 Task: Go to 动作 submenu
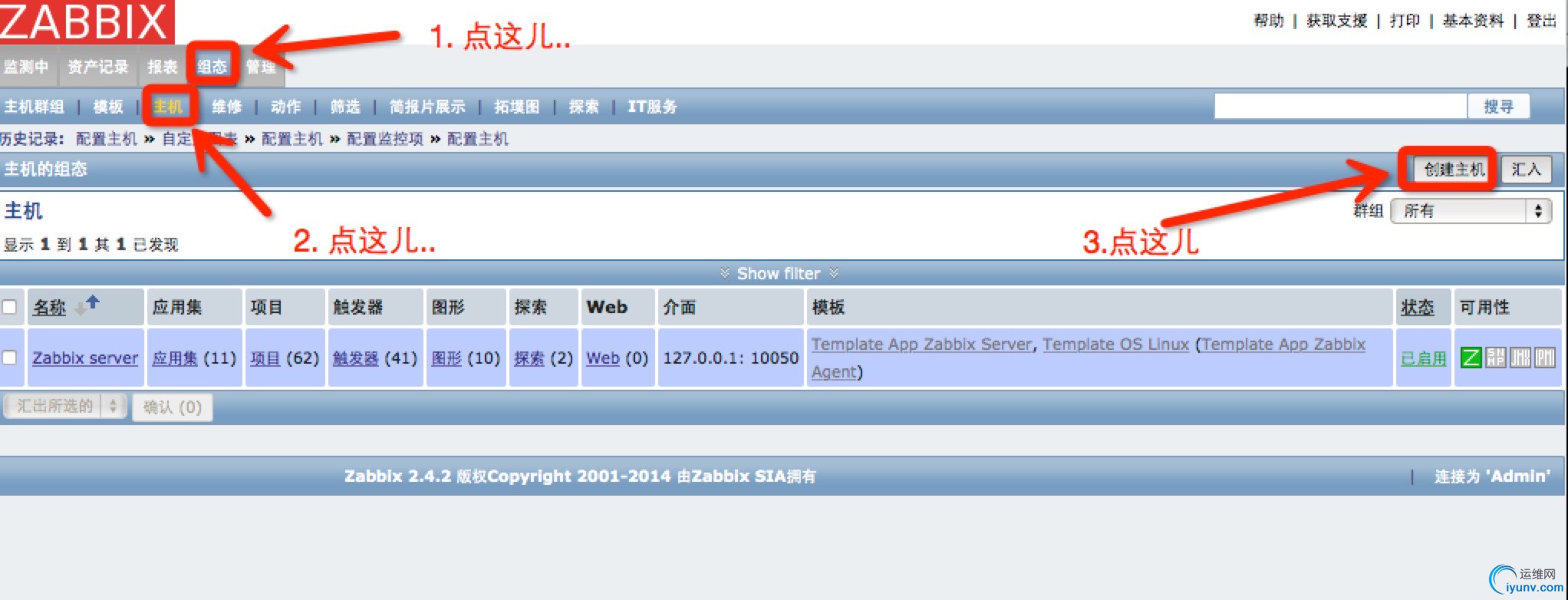(286, 107)
